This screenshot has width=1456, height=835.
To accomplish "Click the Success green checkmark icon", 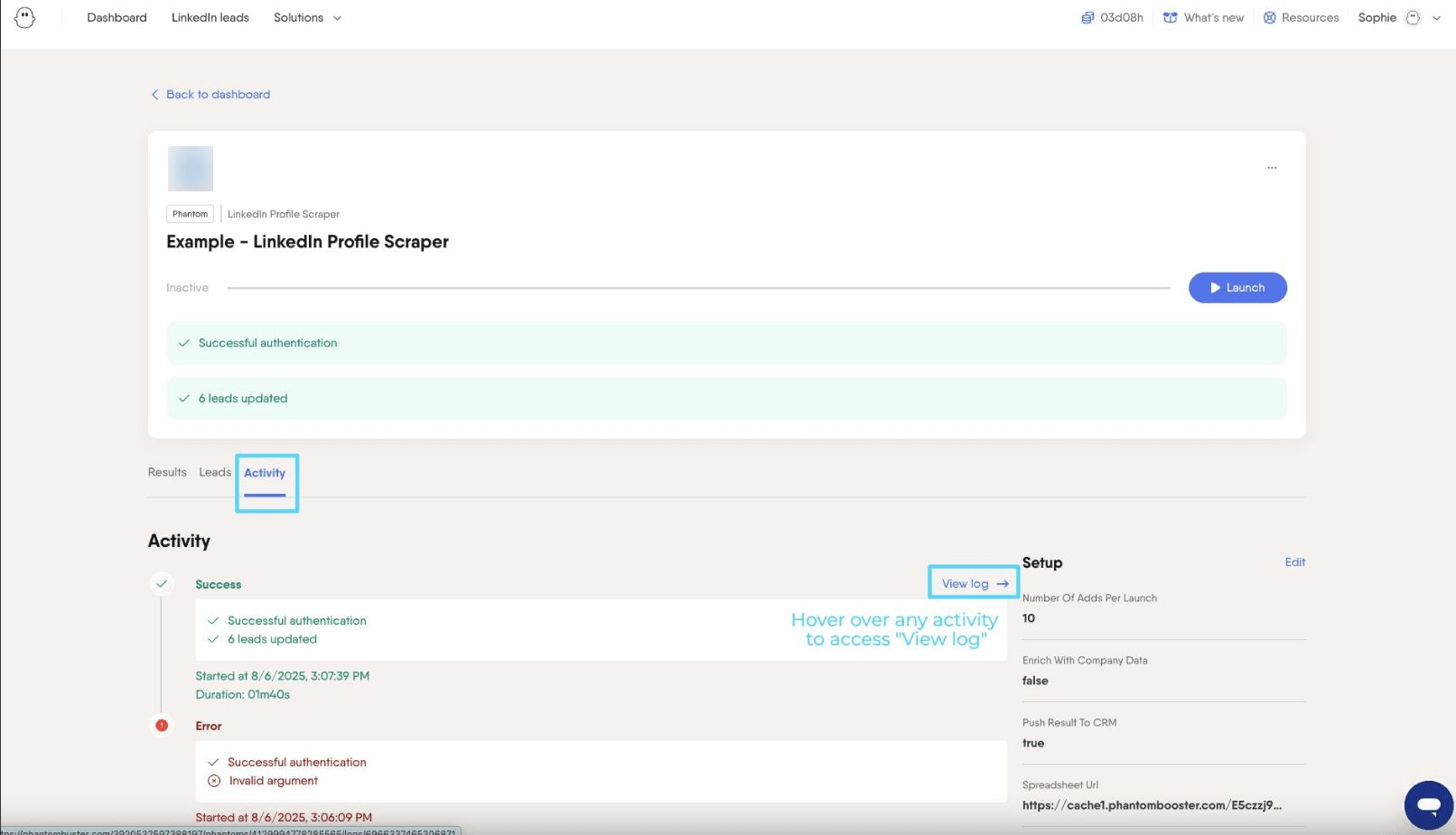I will click(162, 584).
